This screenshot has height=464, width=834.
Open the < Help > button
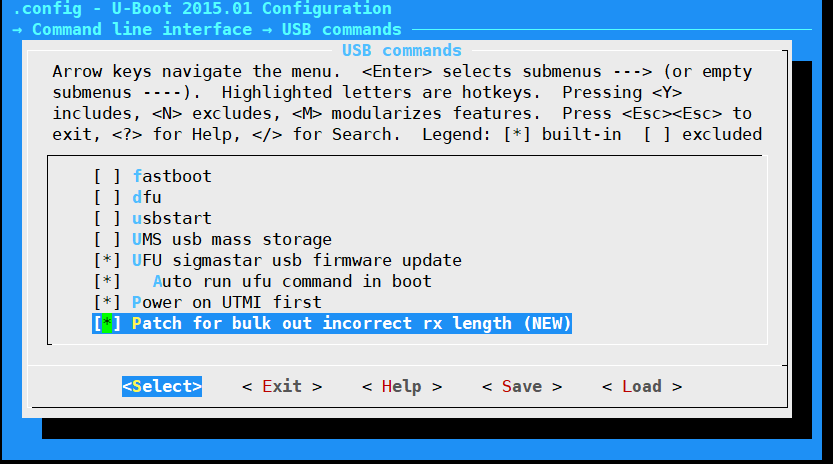point(402,386)
